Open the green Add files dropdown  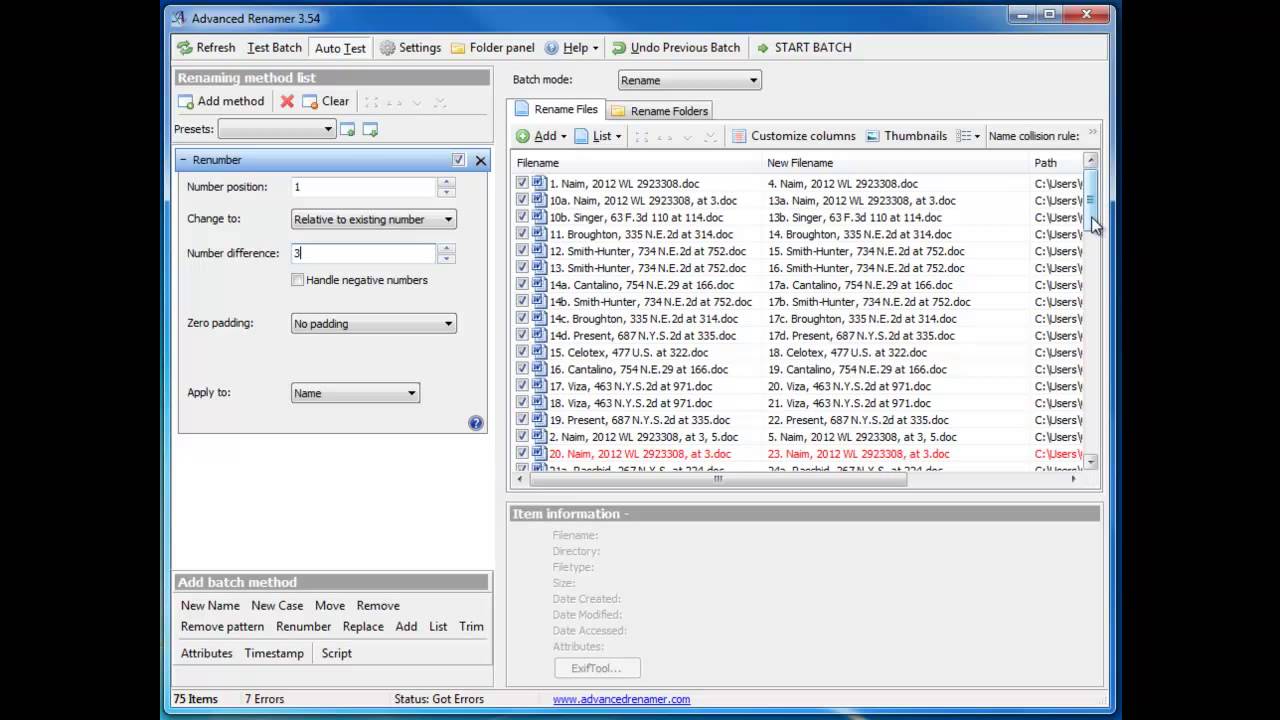pyautogui.click(x=541, y=136)
